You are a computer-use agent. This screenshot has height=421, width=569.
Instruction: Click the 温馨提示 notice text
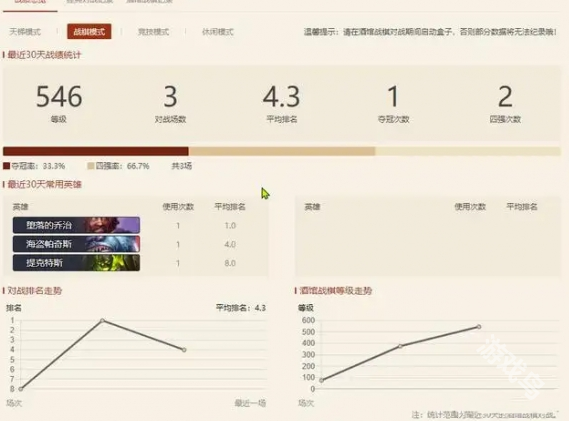[x=430, y=32]
